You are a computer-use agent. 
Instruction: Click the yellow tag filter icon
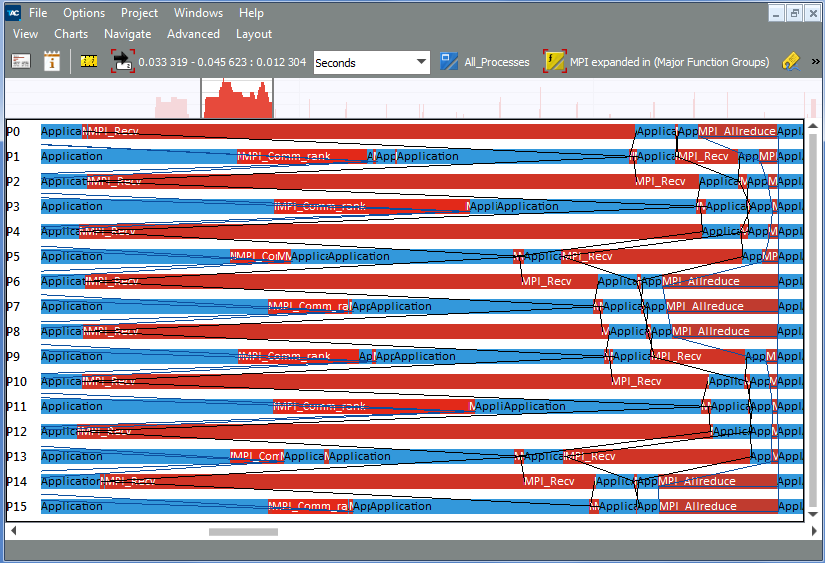point(790,61)
